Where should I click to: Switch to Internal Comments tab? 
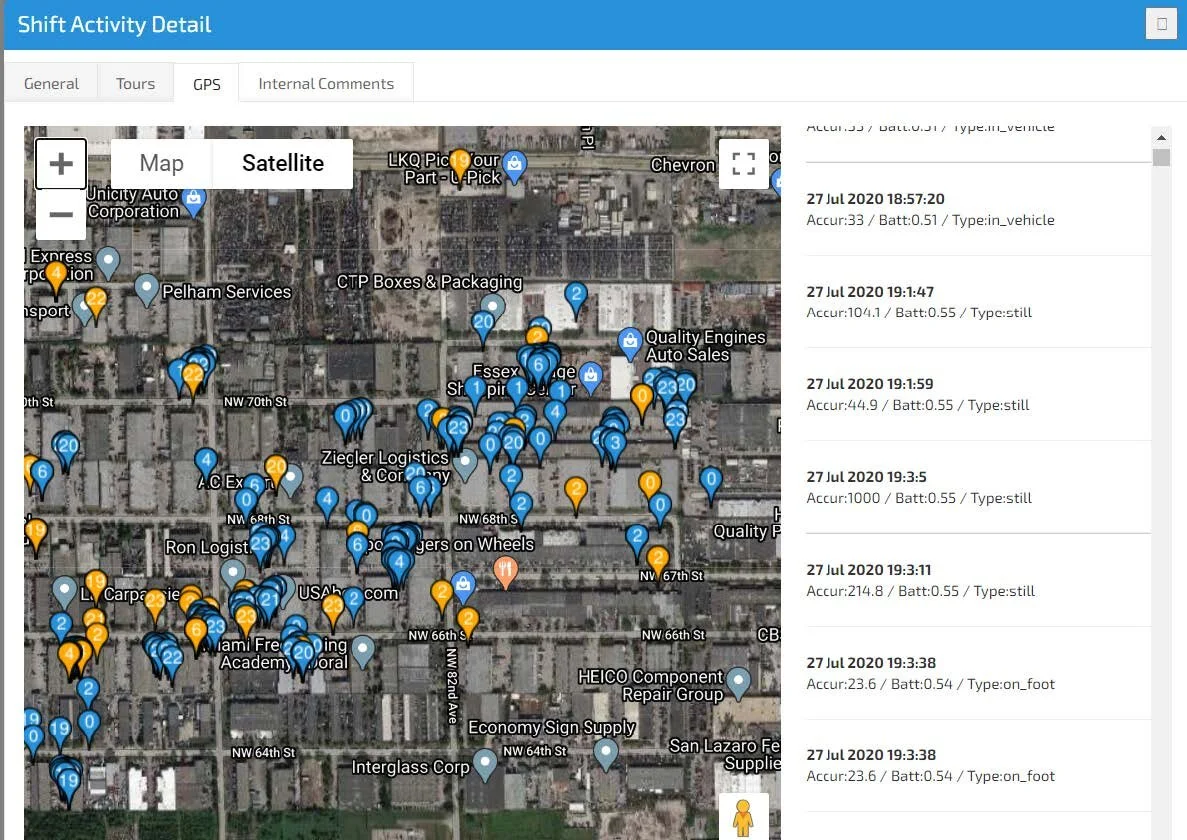click(326, 84)
